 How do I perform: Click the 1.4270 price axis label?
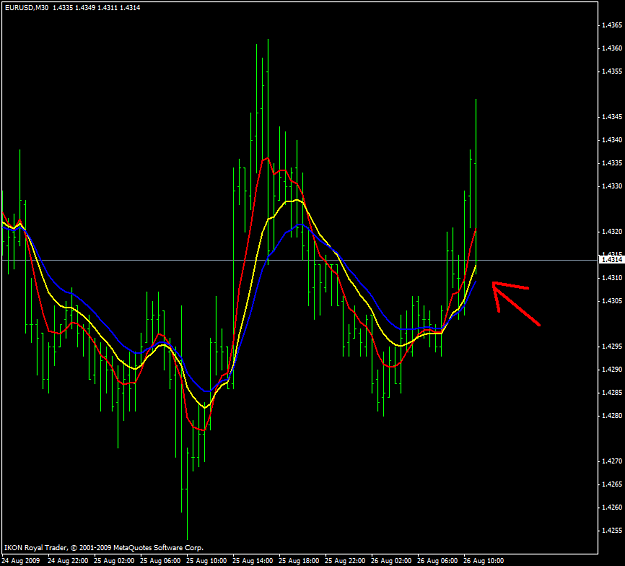(612, 461)
